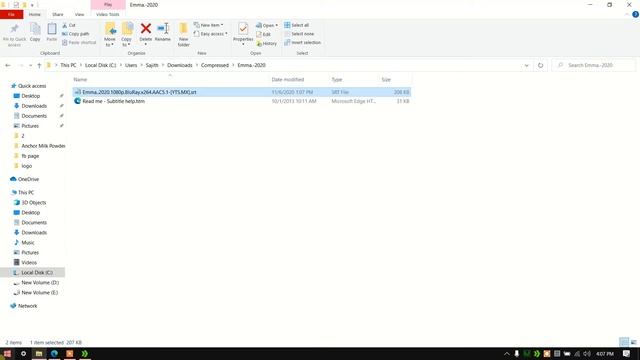Click the Cut scissors command
This screenshot has height=360, width=640.
(69, 25)
